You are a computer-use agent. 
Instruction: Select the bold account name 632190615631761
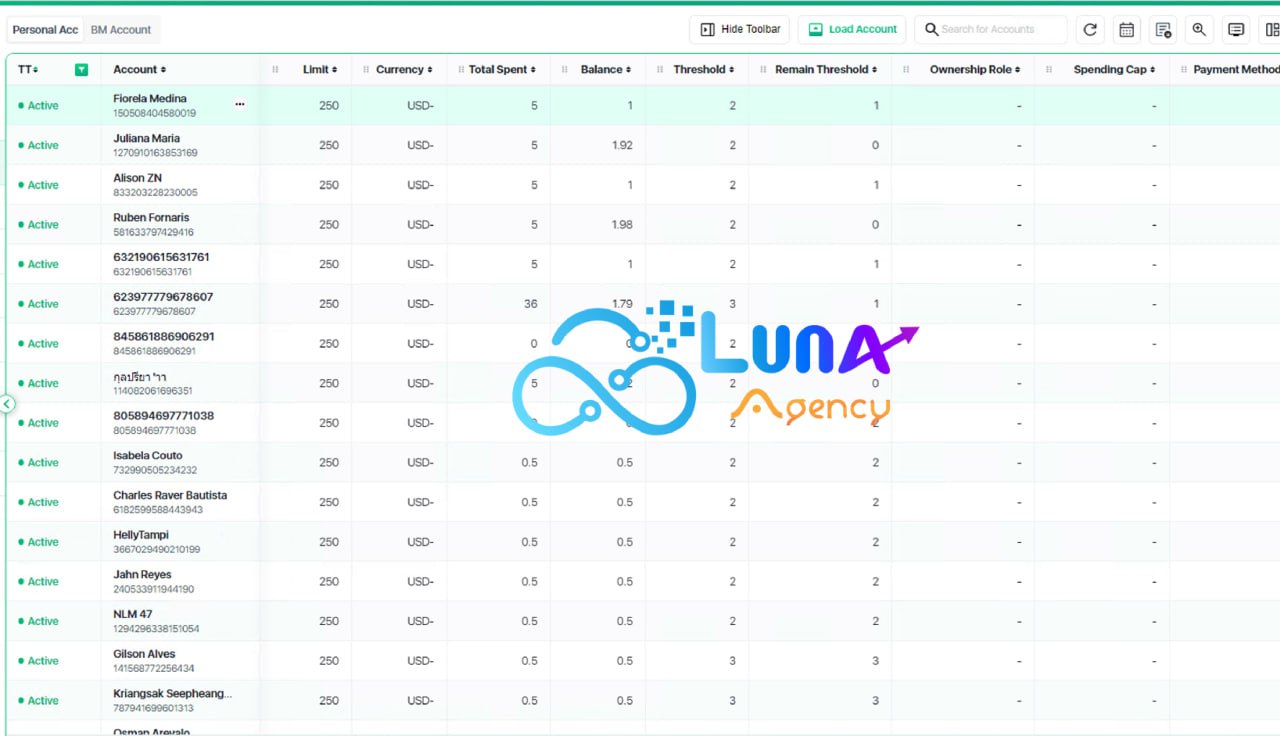(x=161, y=257)
